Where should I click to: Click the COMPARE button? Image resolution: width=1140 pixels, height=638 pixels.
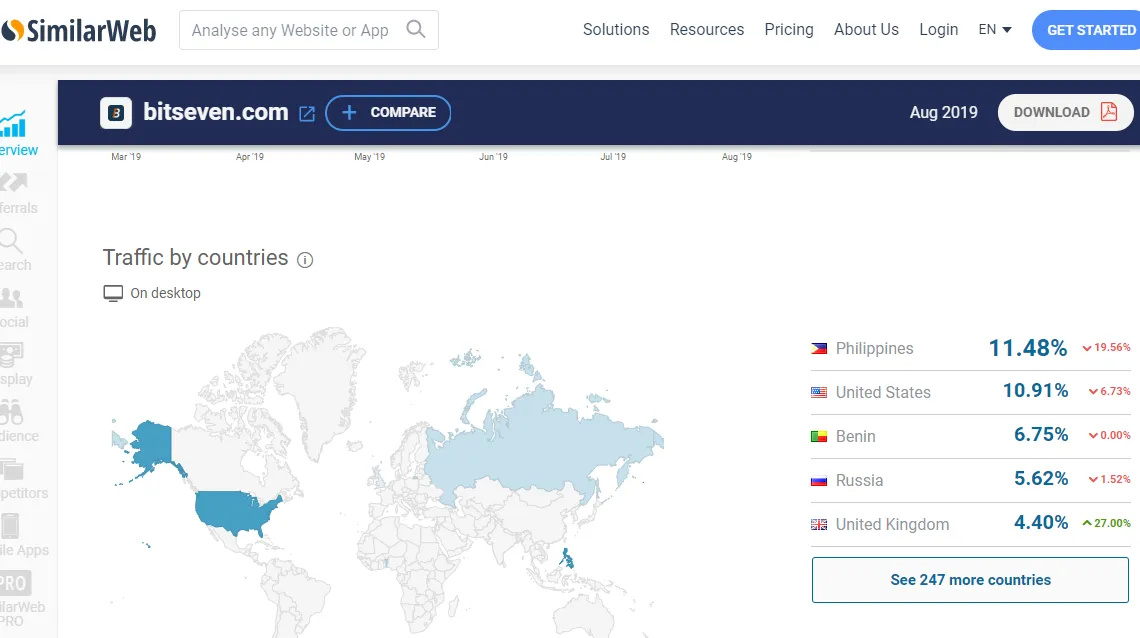coord(388,113)
